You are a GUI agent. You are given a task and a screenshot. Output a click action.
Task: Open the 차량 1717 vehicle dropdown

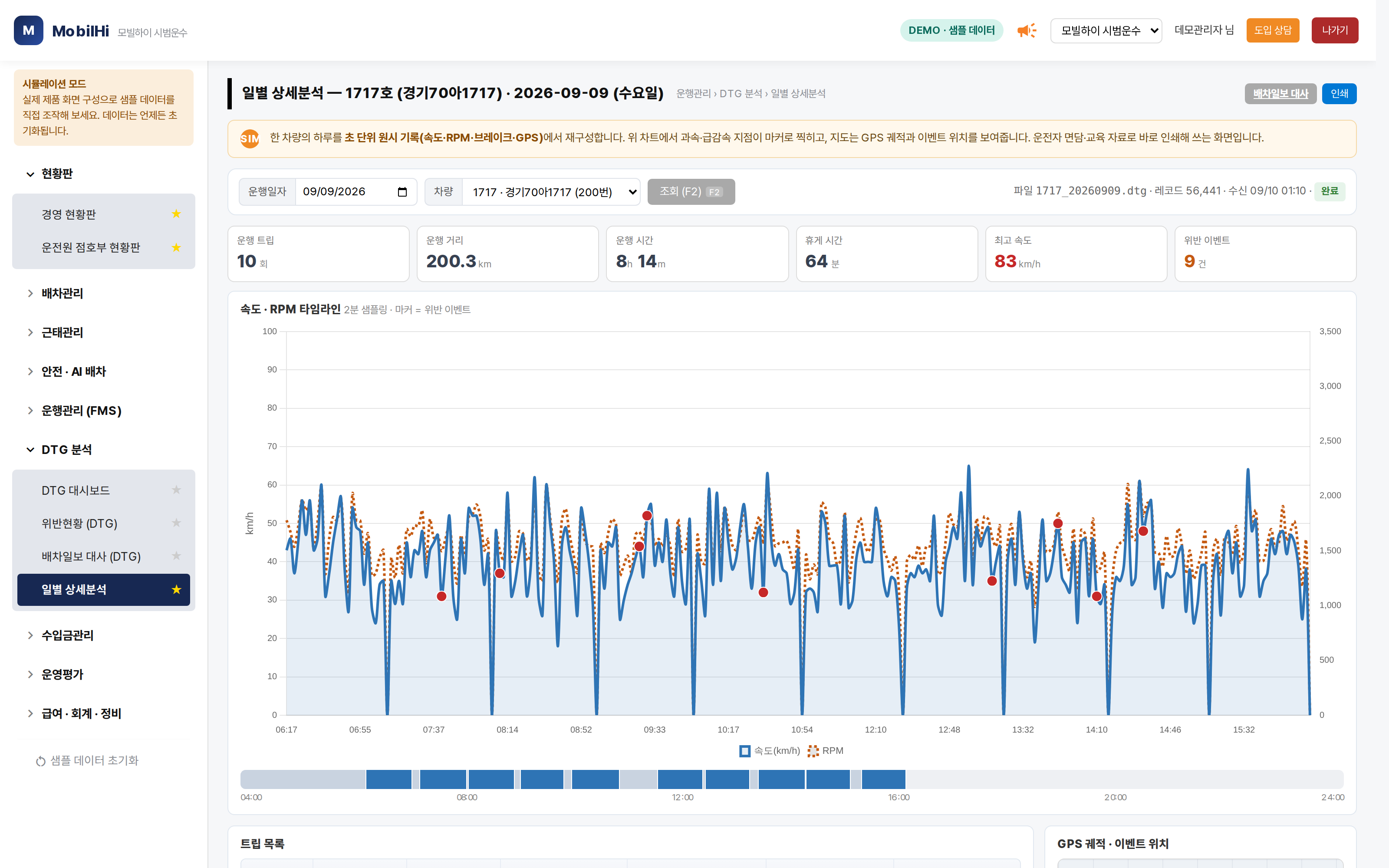pos(551,192)
